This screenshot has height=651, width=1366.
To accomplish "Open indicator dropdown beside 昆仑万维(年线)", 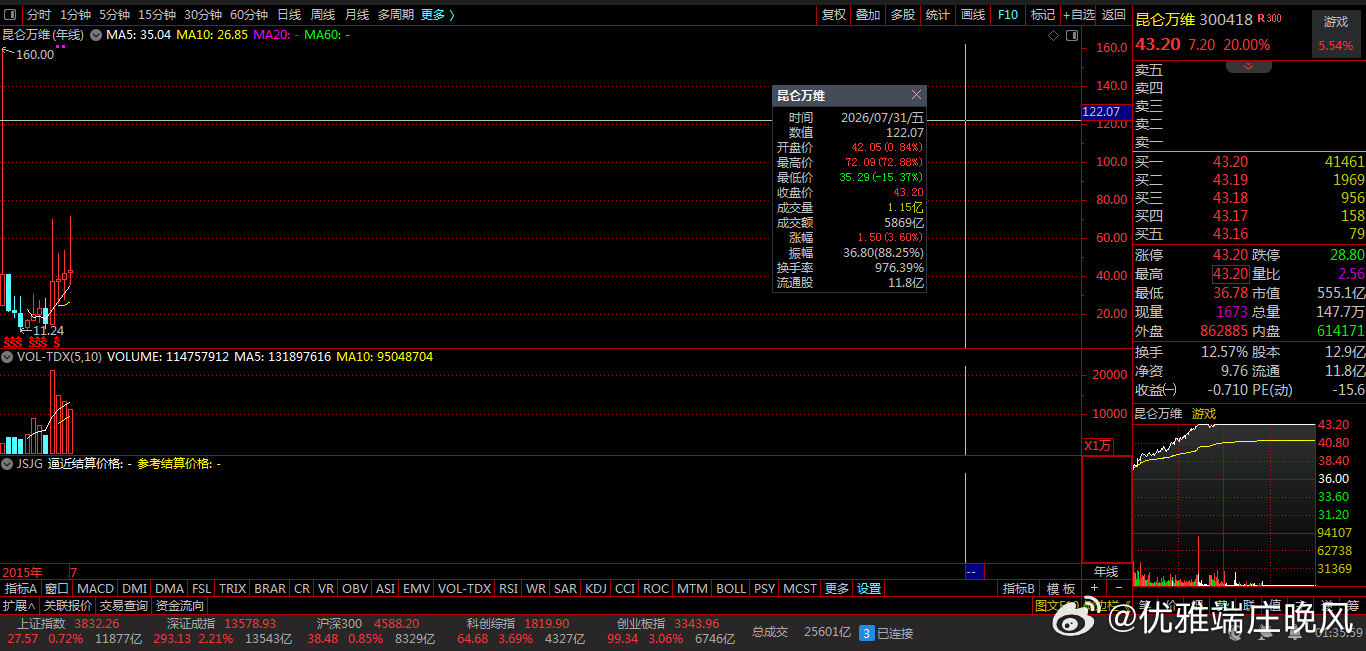I will (x=96, y=35).
